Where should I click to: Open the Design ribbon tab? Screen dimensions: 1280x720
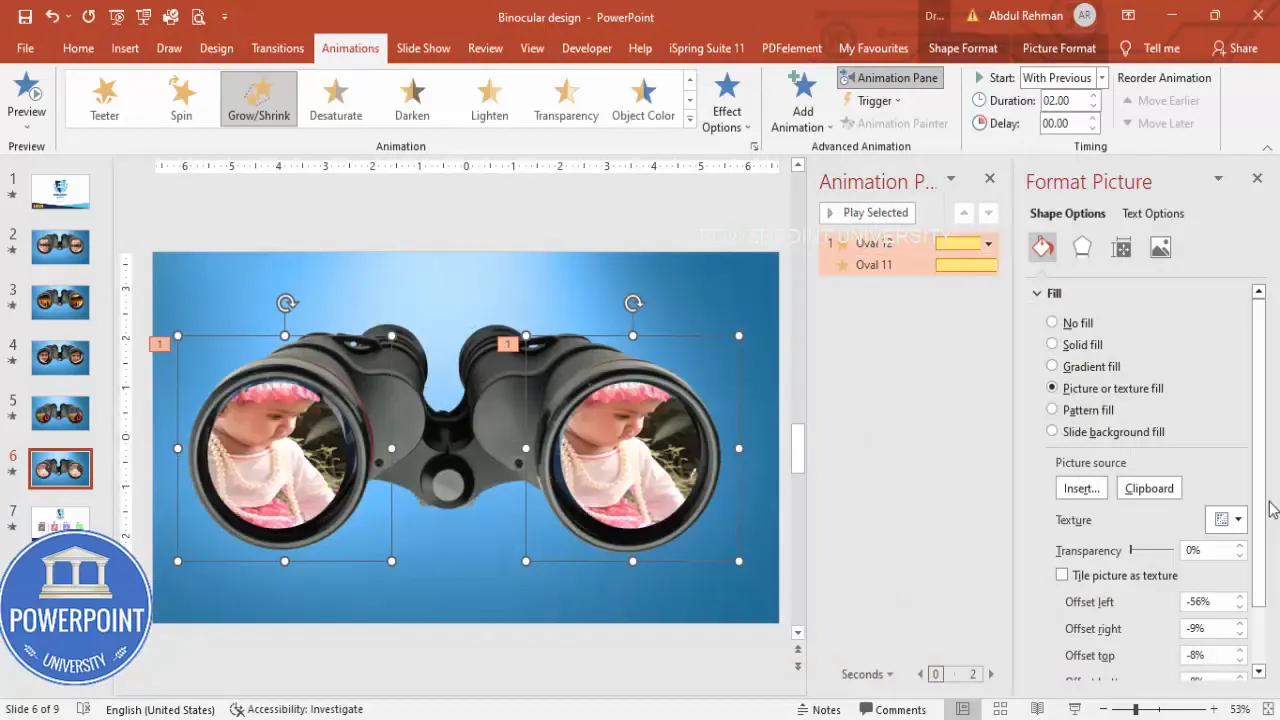coord(216,48)
